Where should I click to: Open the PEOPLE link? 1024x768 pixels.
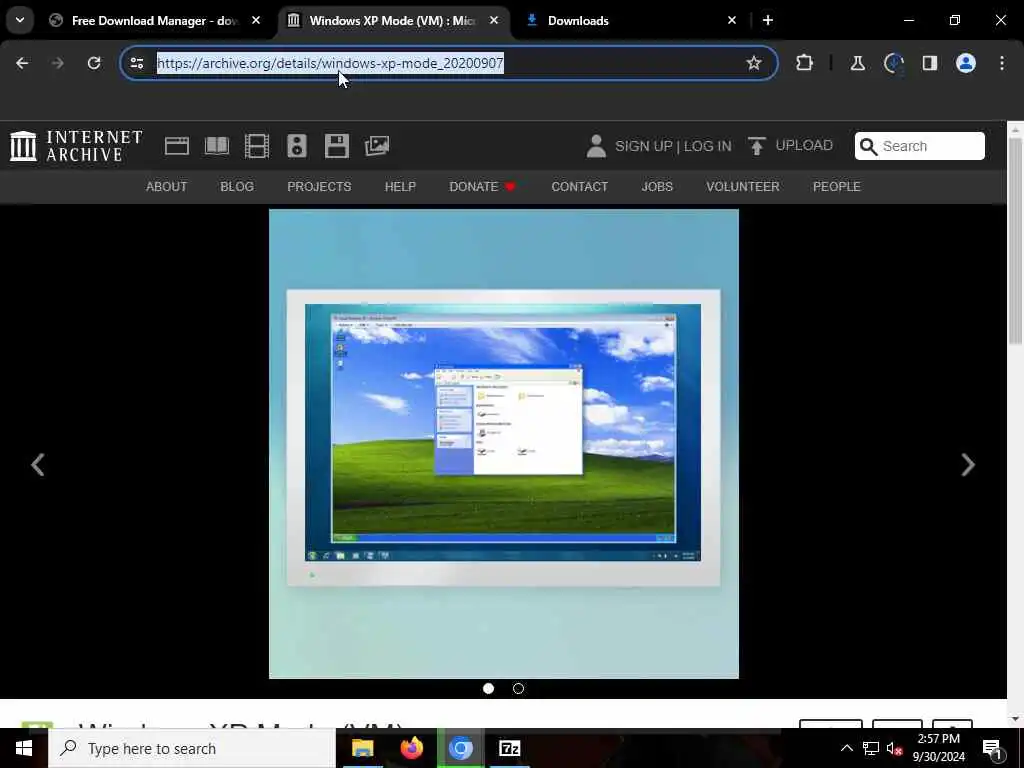point(837,187)
